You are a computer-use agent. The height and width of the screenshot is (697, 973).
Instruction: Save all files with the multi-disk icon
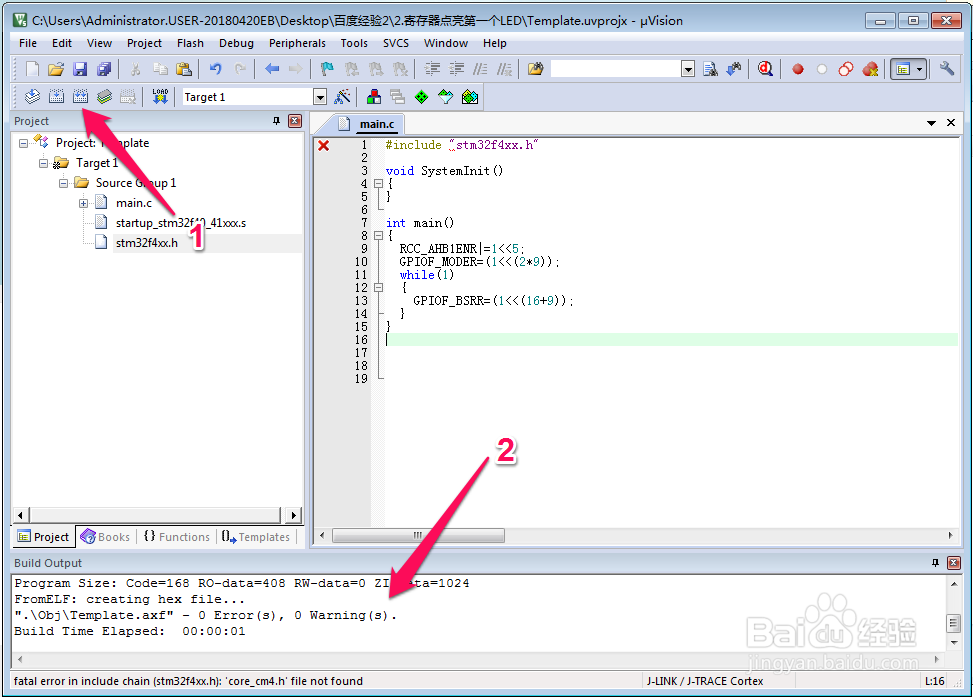coord(104,69)
